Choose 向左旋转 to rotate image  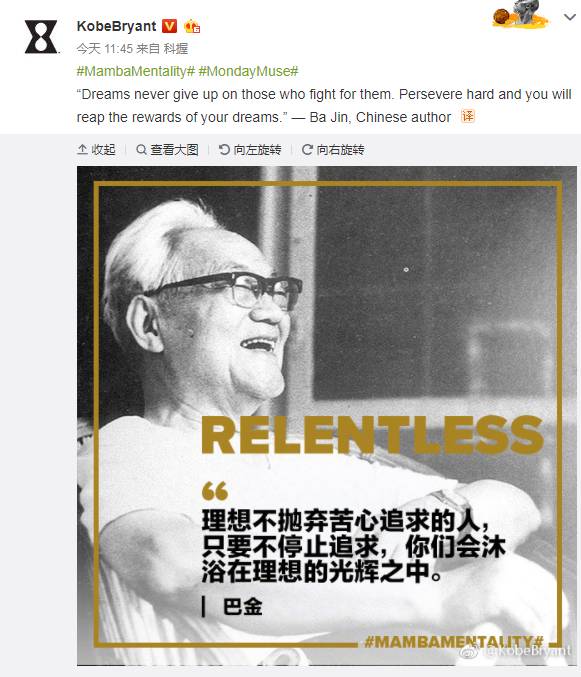(x=257, y=150)
